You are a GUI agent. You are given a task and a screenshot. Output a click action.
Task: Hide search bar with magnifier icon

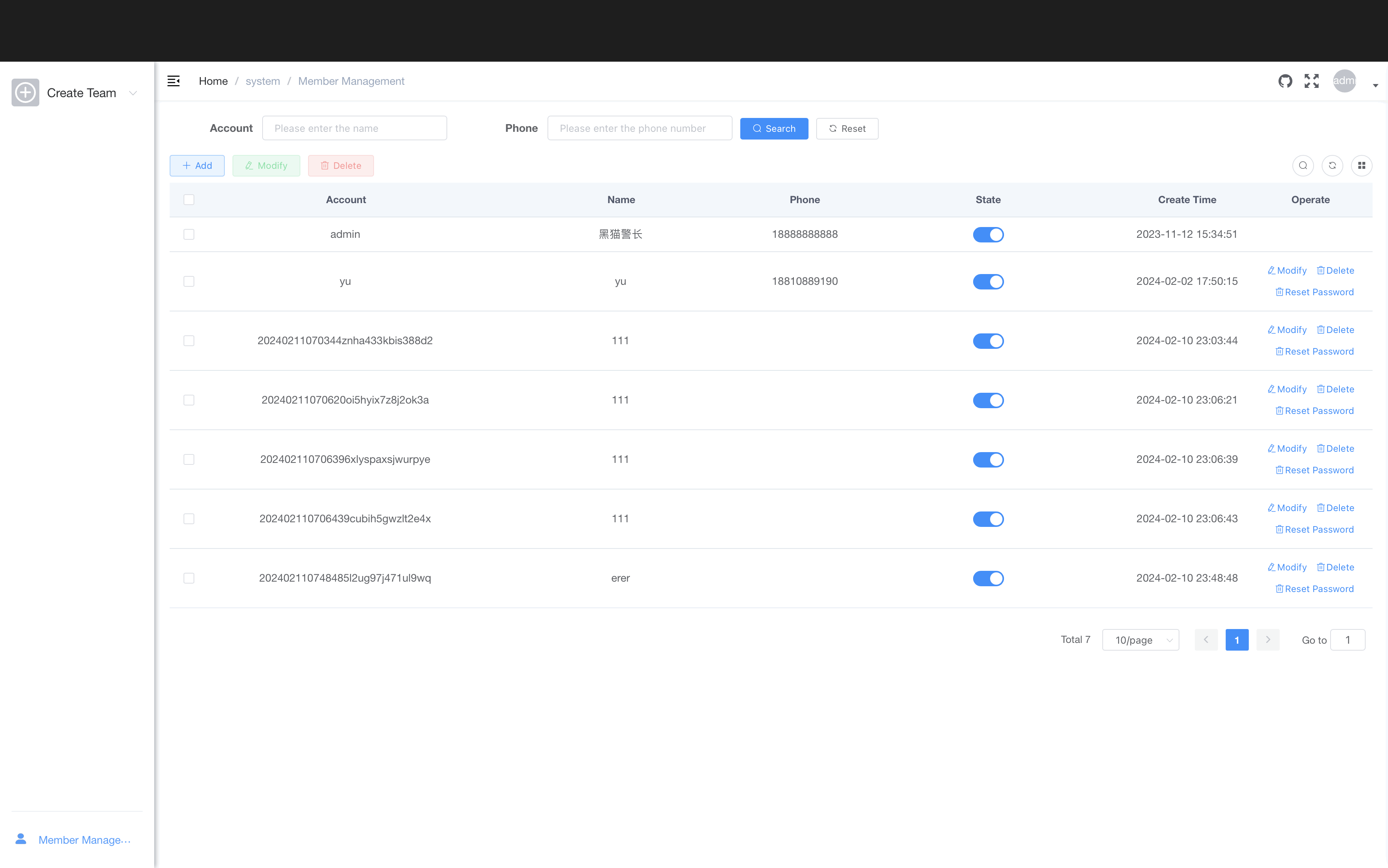pos(1303,165)
